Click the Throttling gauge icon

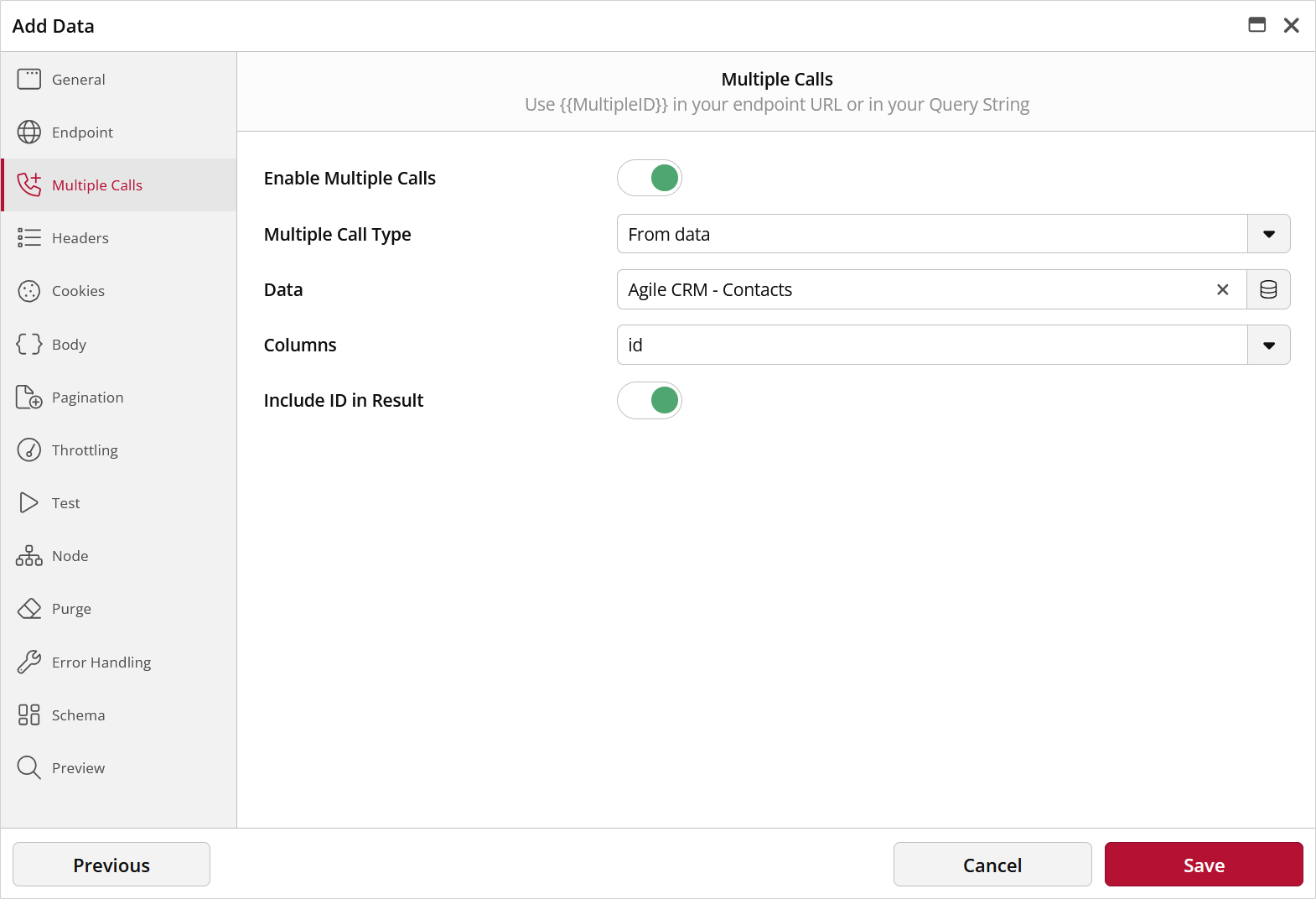coord(29,449)
